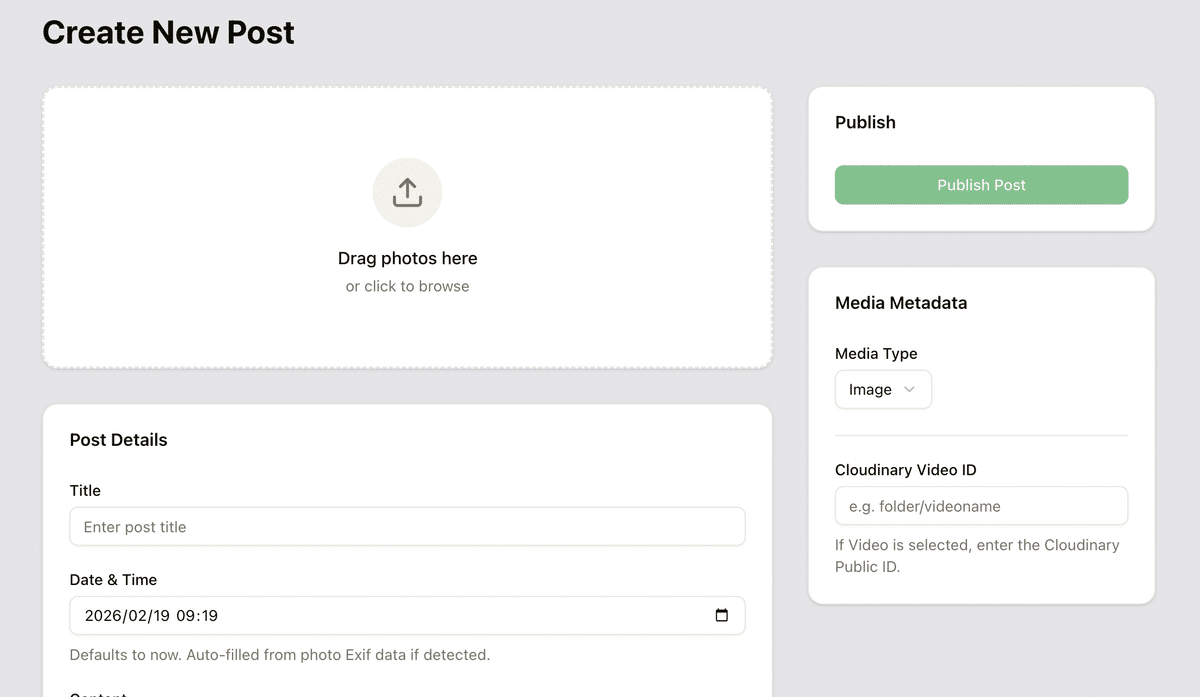This screenshot has width=1200, height=697.
Task: Click the "or click to browse" text
Action: tap(407, 287)
